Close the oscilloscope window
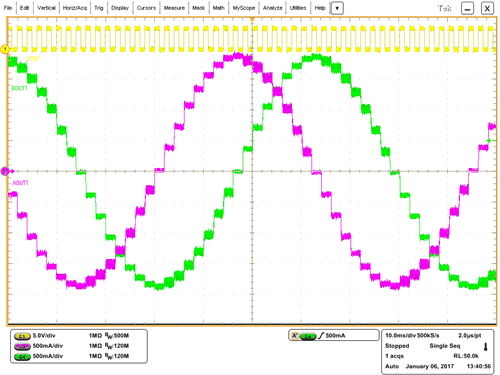 487,8
